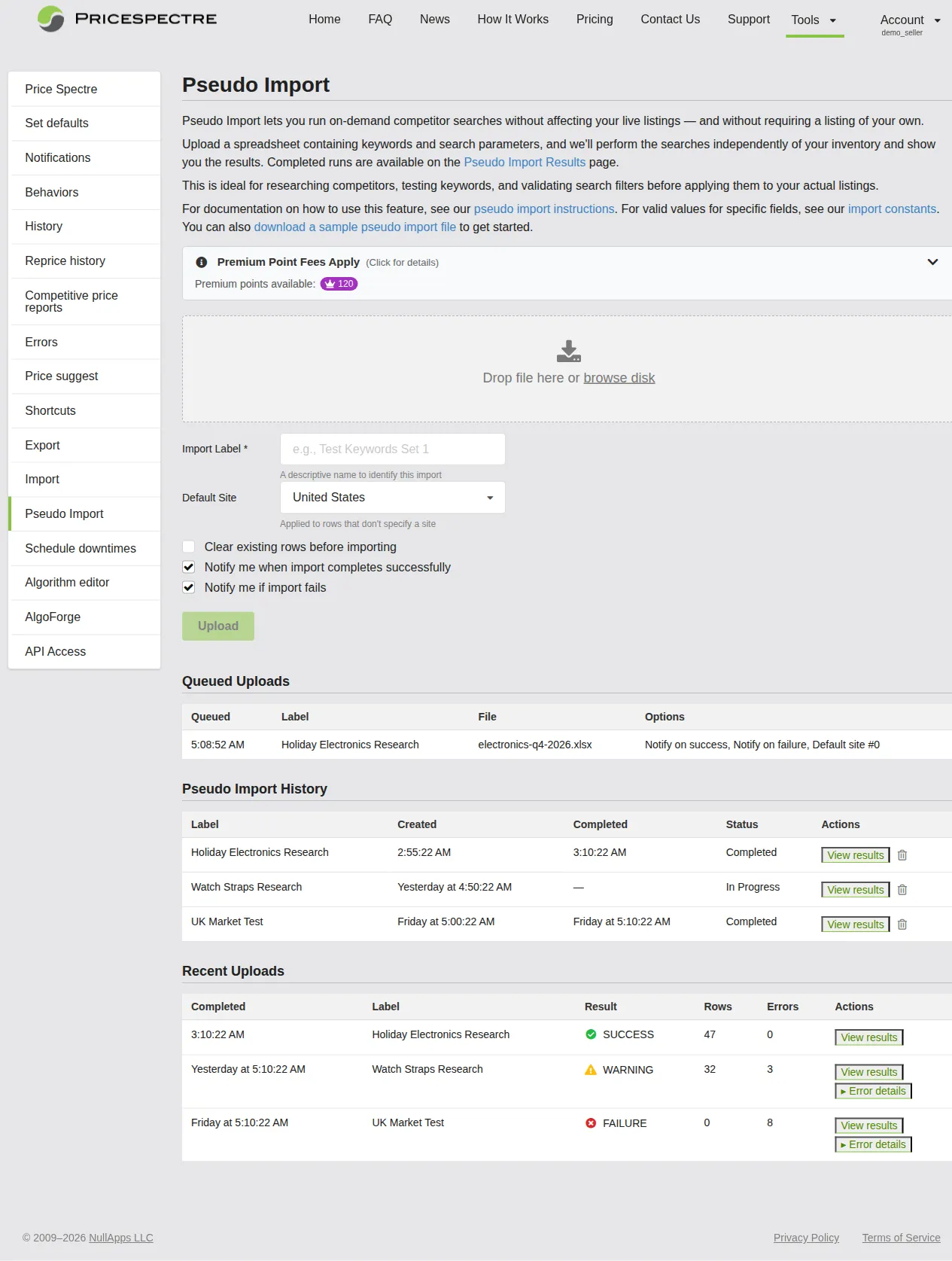The image size is (952, 1261).
Task: Expand Error details for UK Market Test
Action: (x=873, y=1144)
